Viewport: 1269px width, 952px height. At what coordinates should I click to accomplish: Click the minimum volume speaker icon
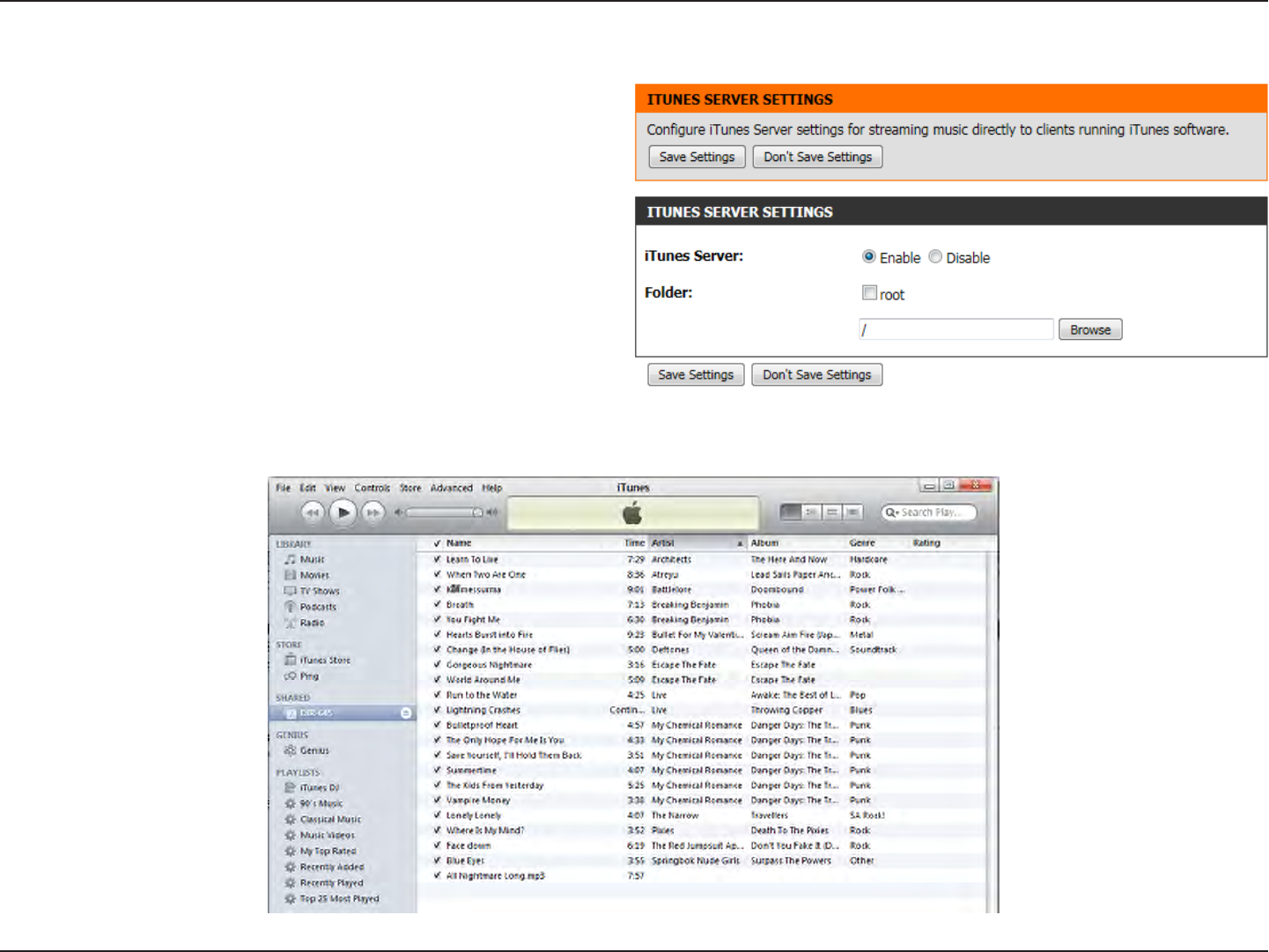[x=399, y=513]
